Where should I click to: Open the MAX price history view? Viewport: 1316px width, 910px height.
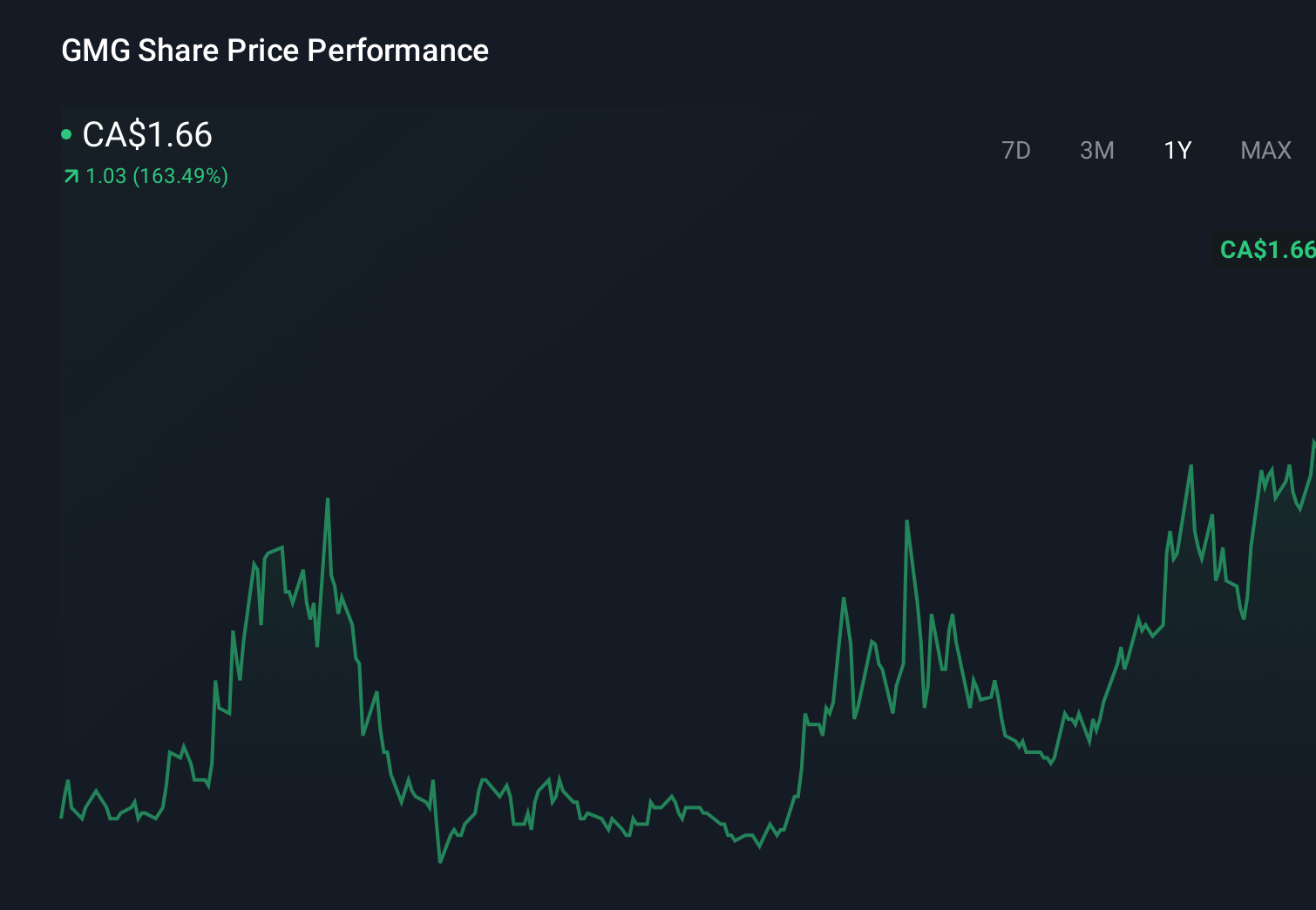[x=1264, y=150]
